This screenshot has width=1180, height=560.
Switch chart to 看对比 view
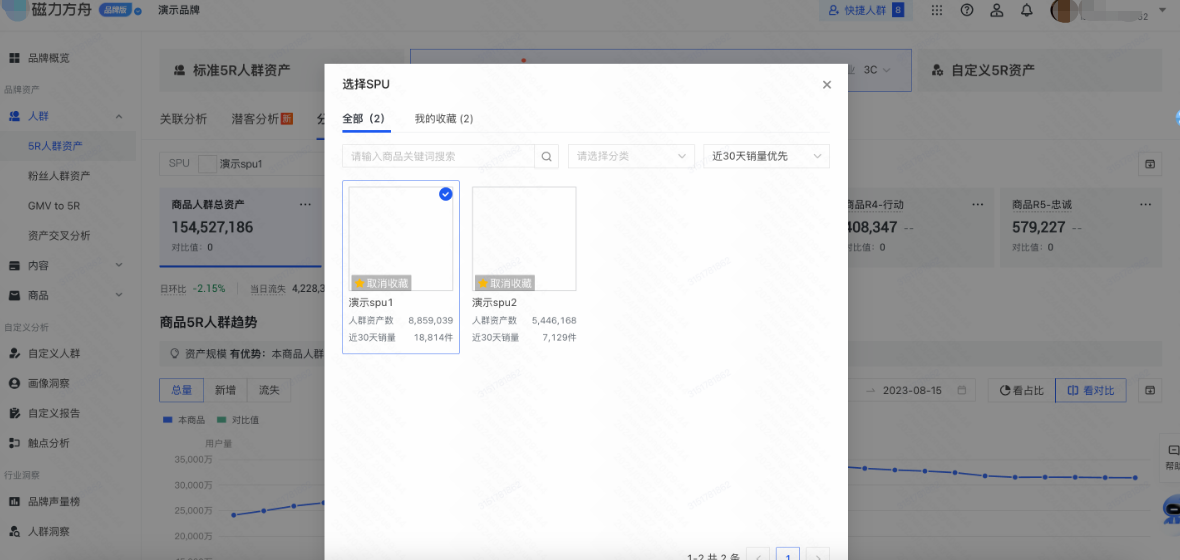coord(1090,391)
